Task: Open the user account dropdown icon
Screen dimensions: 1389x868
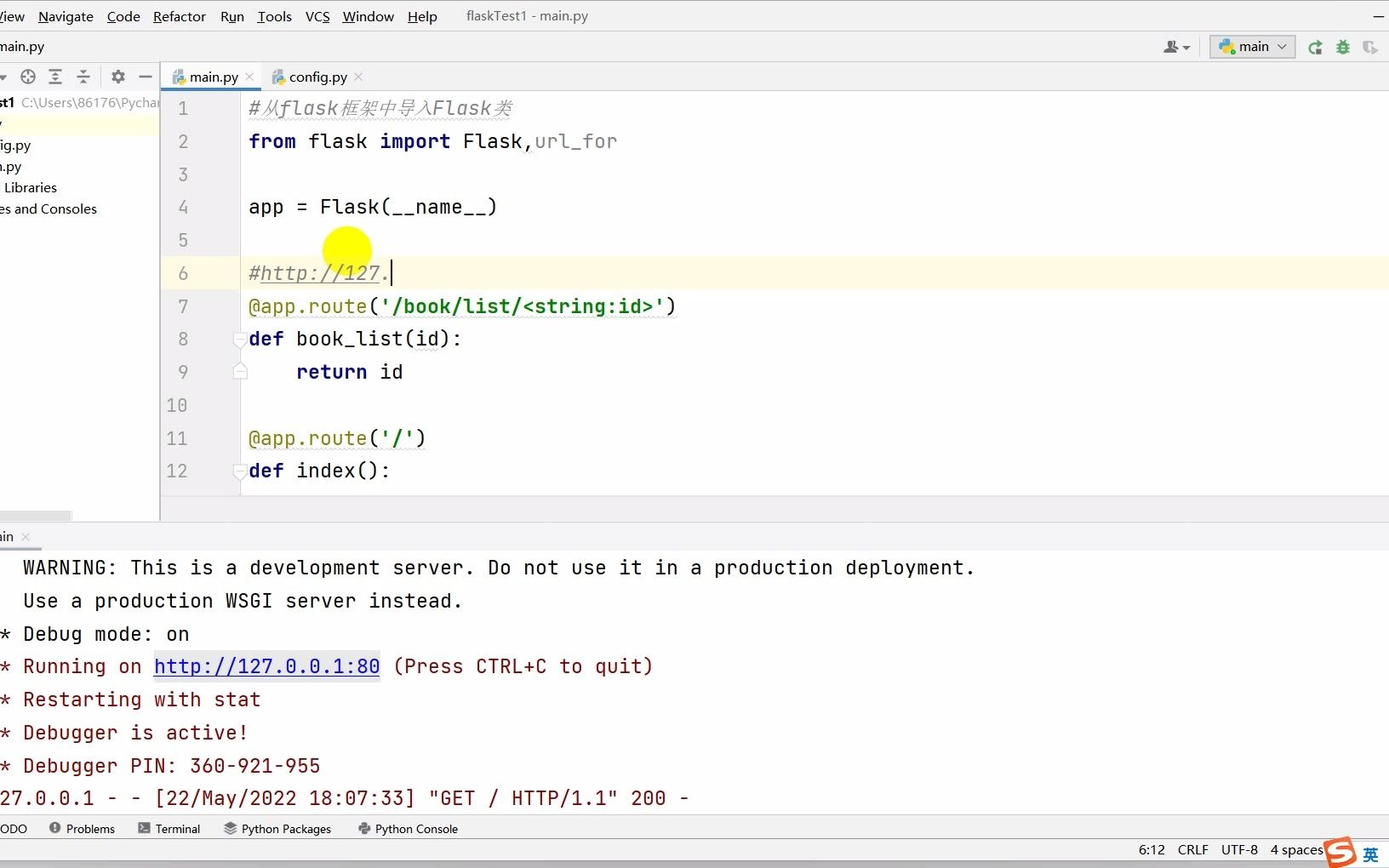Action: 1176,47
